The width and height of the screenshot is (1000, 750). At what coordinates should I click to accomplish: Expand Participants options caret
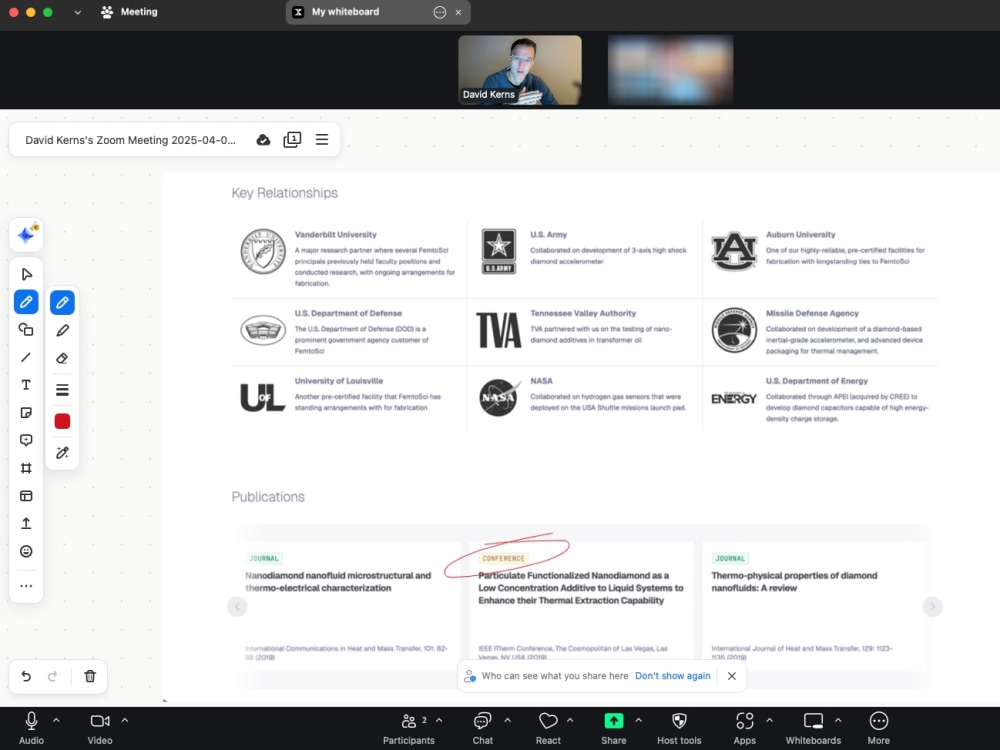439,721
